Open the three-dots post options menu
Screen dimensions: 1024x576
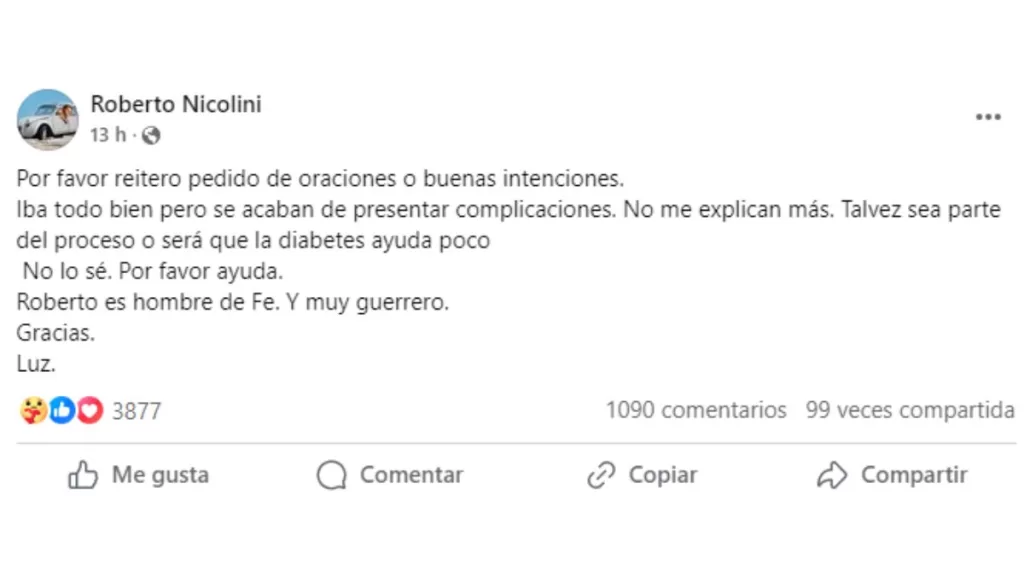pos(988,118)
